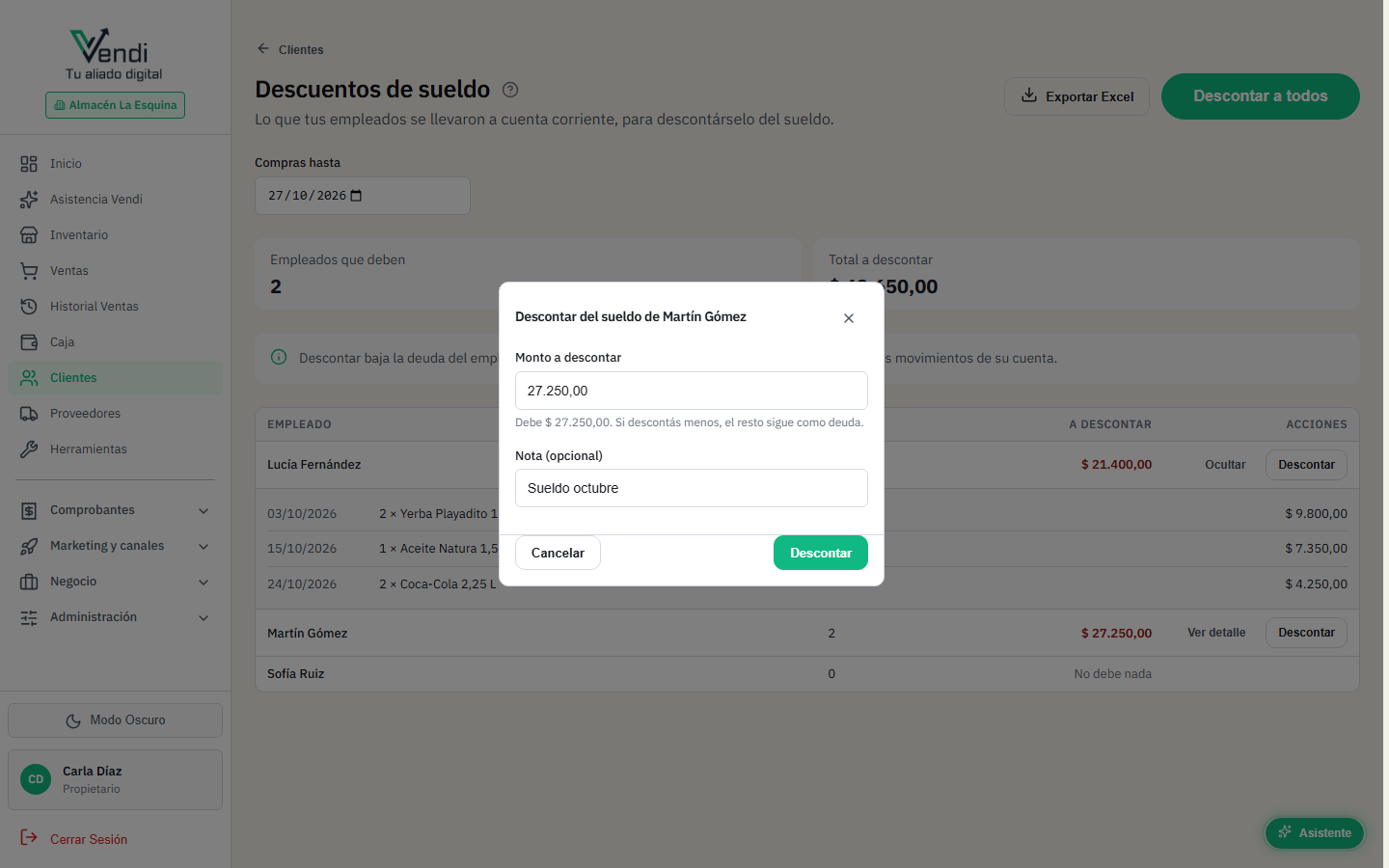Click the Compras hasta date field
Viewport: 1389px width, 868px height.
(363, 196)
